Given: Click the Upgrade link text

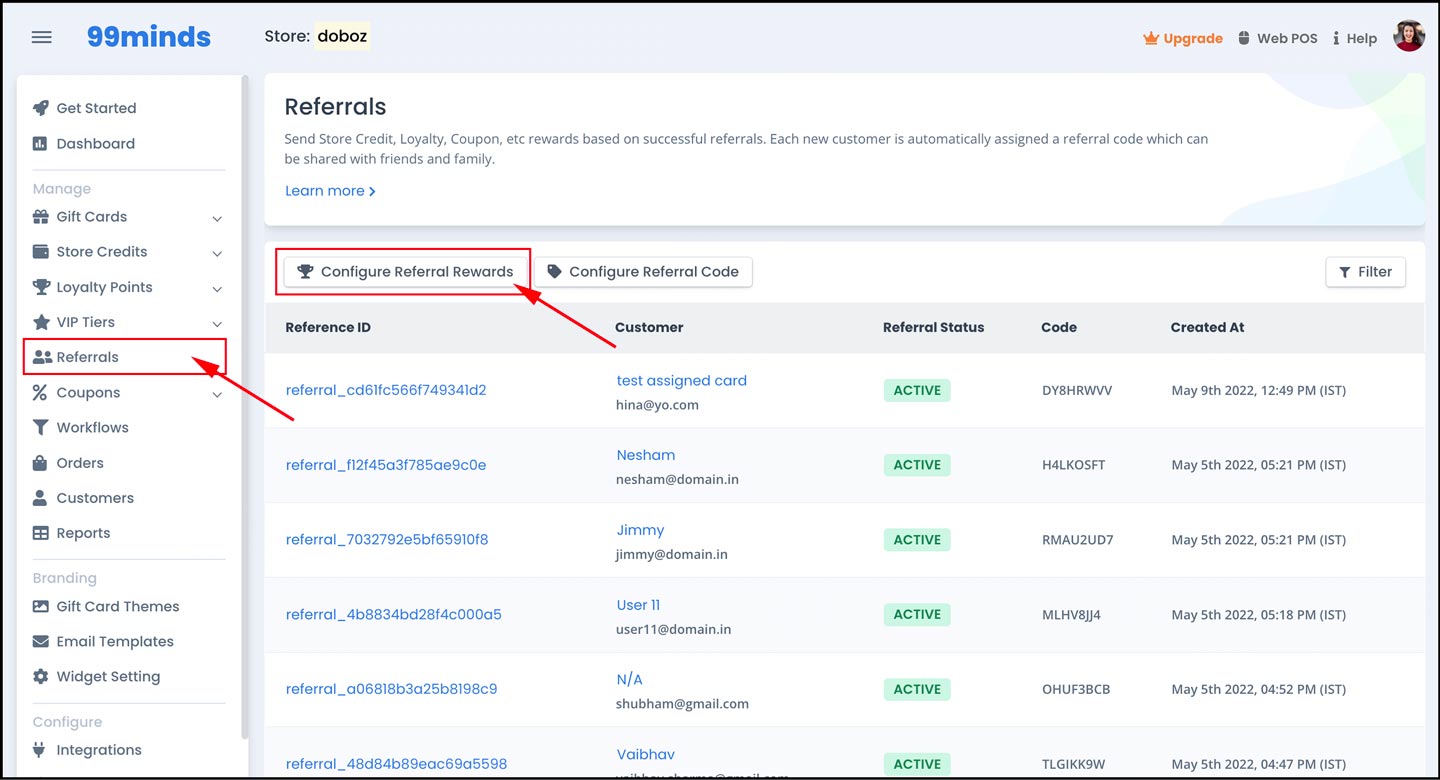Looking at the screenshot, I should [x=1193, y=38].
